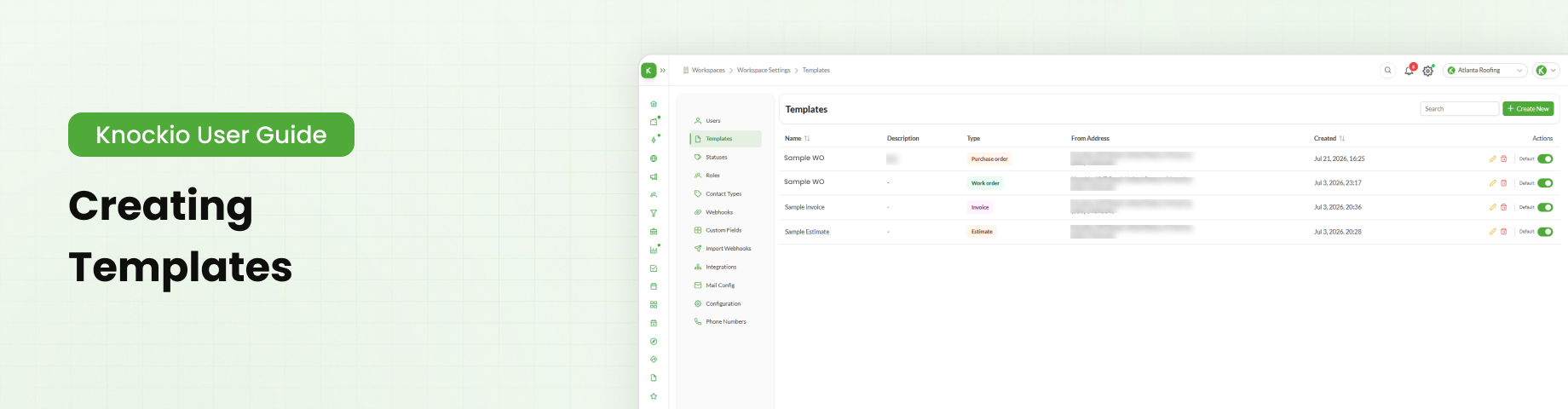
Task: Open the settings gear icon in header
Action: [x=1428, y=71]
